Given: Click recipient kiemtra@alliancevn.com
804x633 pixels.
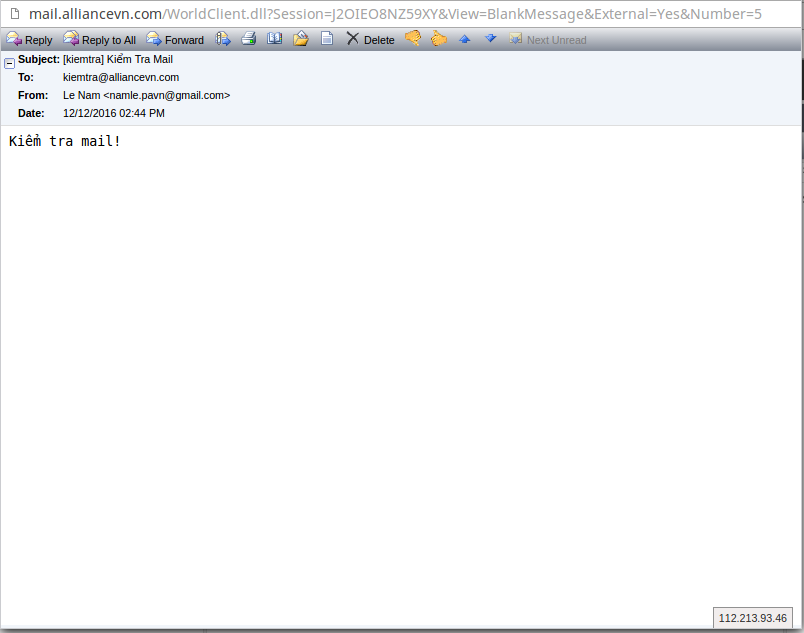Looking at the screenshot, I should pos(121,77).
